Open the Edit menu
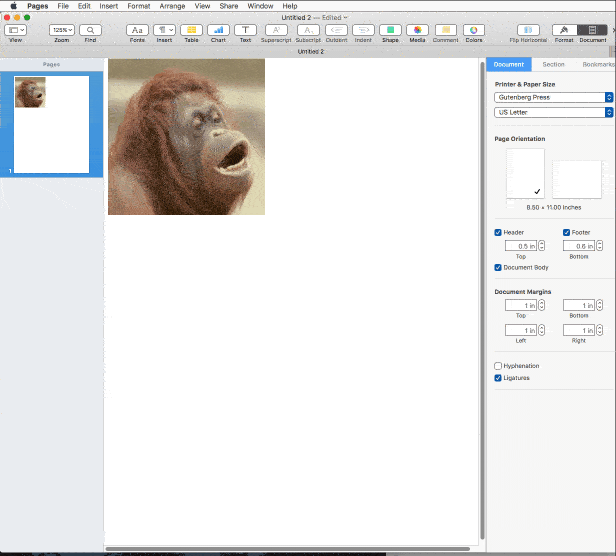The image size is (616, 556). coord(84,6)
